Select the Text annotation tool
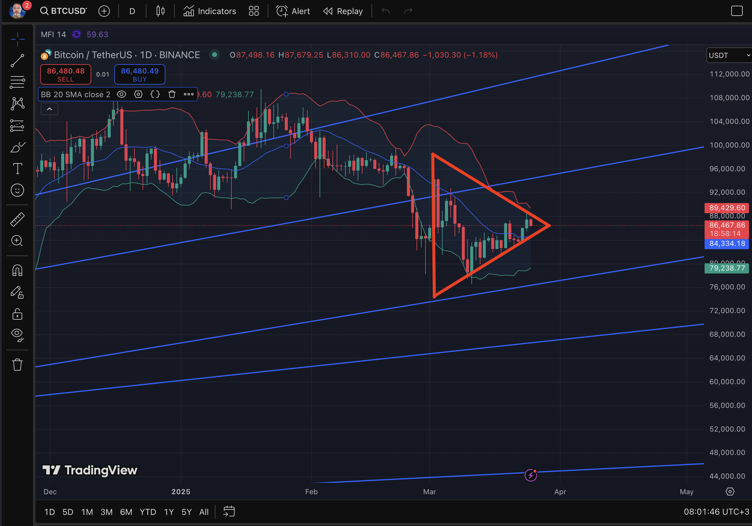 point(17,169)
